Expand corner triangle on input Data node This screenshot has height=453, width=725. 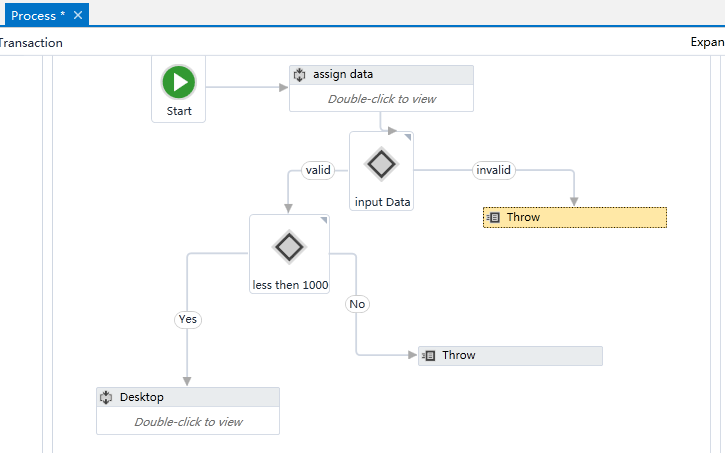pos(408,137)
